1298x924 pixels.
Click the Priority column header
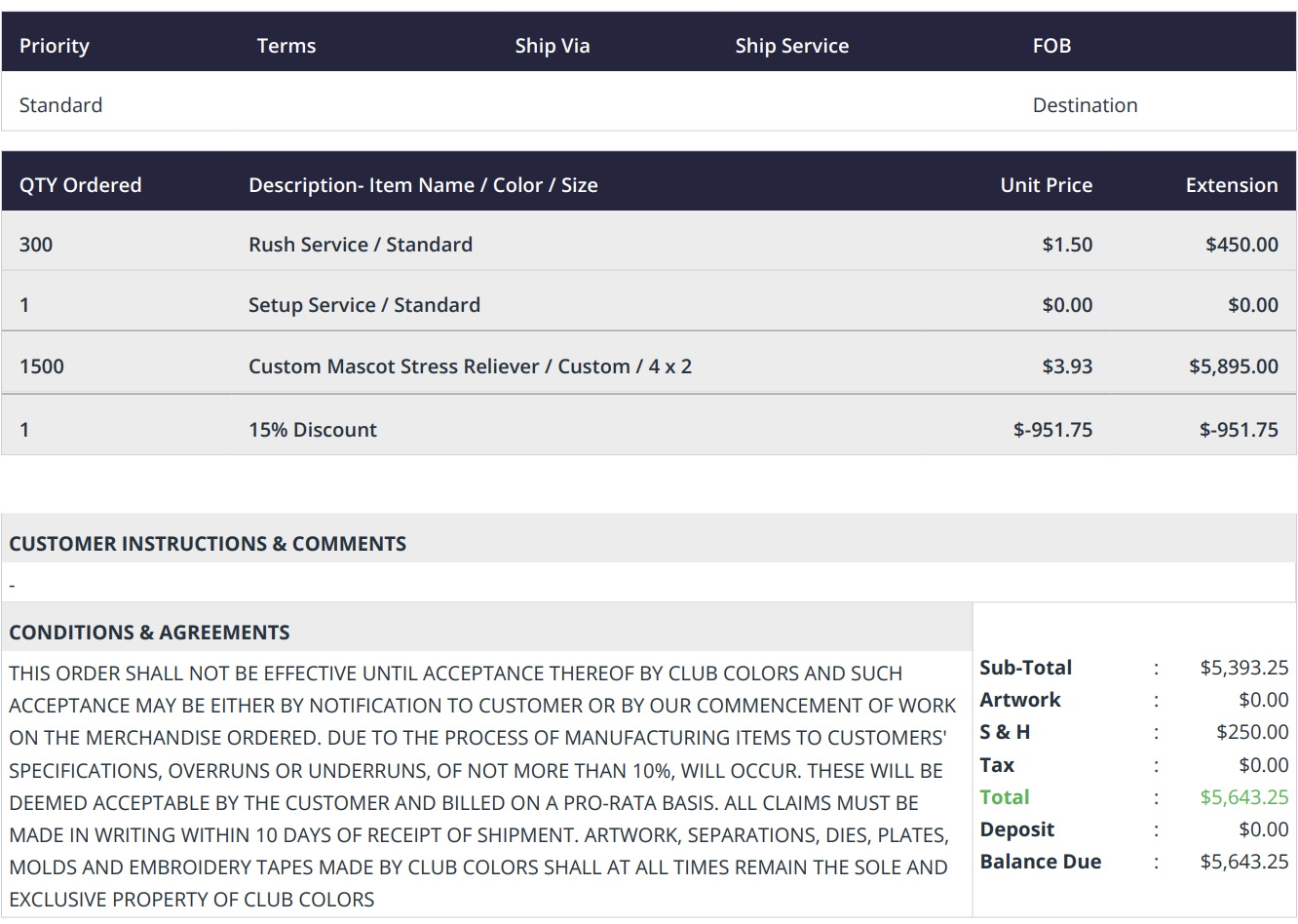click(x=55, y=46)
